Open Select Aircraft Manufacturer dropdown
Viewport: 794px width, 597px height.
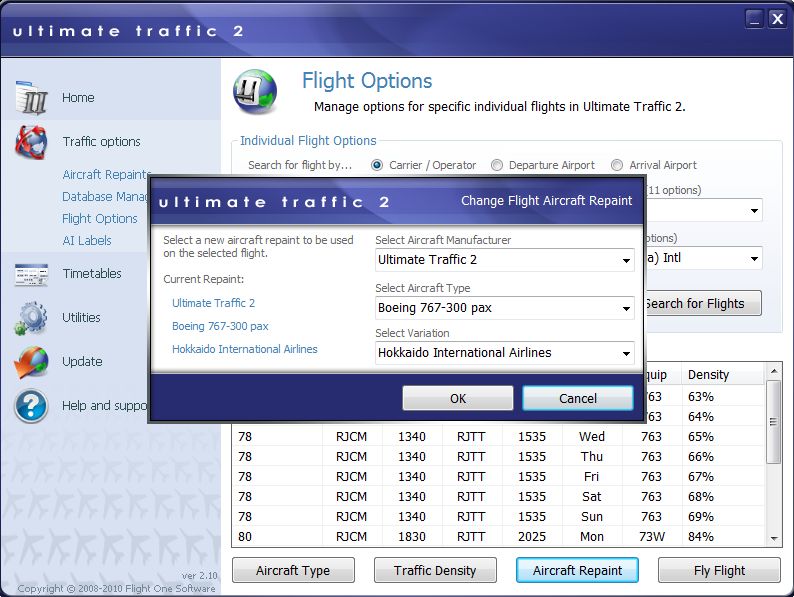tap(504, 260)
